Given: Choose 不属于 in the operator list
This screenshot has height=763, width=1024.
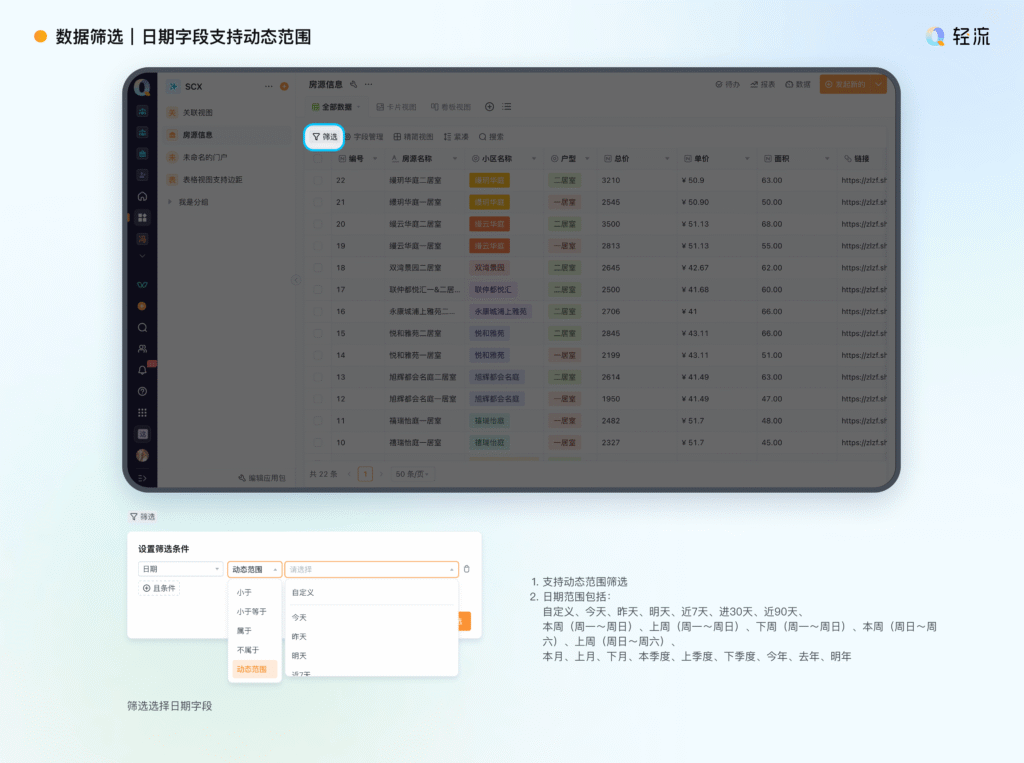Looking at the screenshot, I should (247, 650).
